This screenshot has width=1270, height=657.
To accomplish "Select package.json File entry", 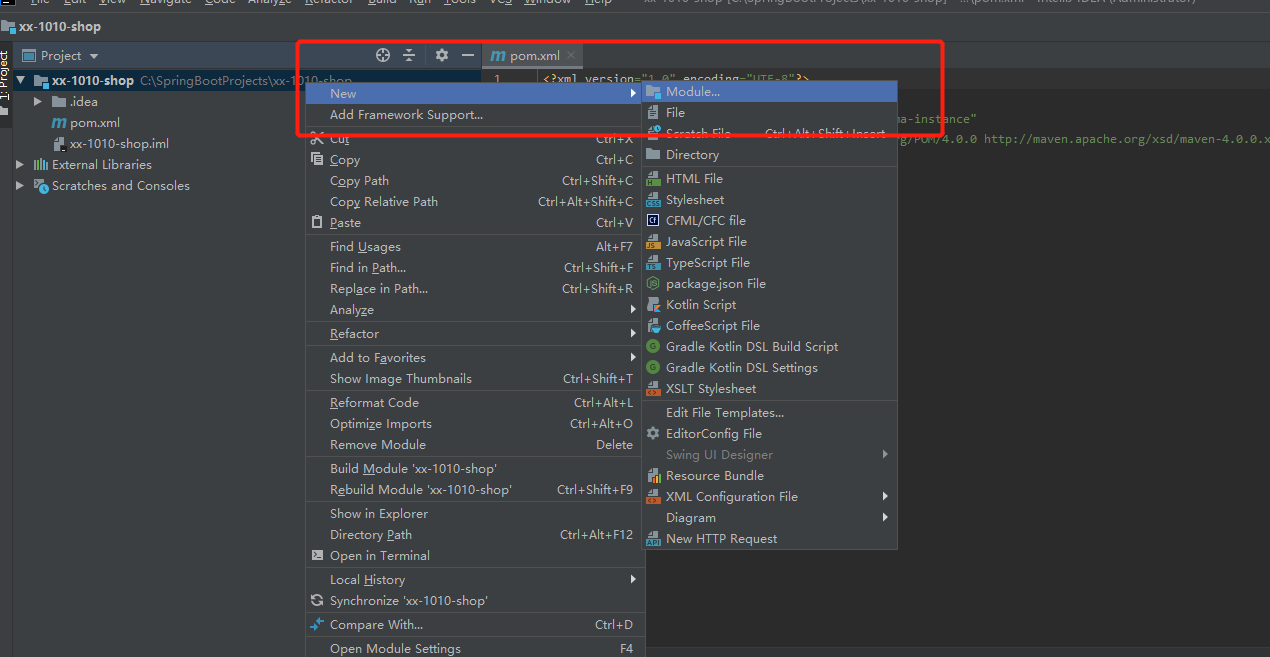I will [769, 283].
